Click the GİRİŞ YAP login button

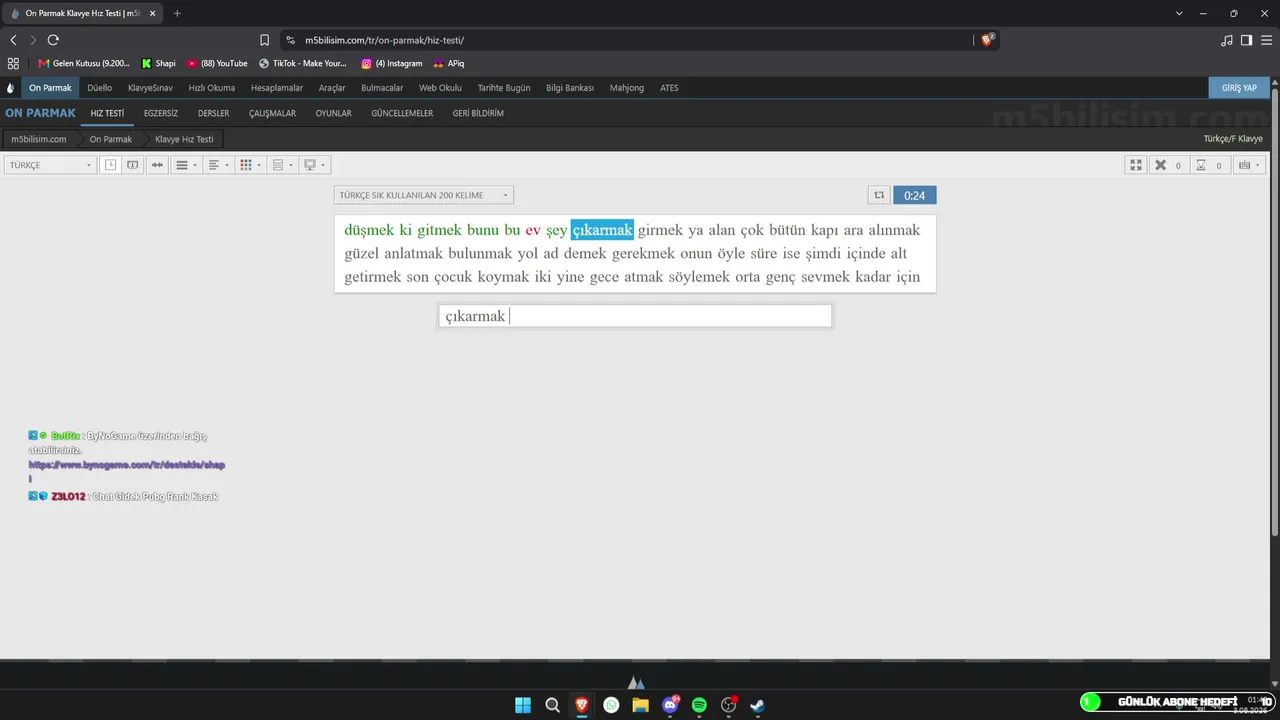pos(1239,88)
